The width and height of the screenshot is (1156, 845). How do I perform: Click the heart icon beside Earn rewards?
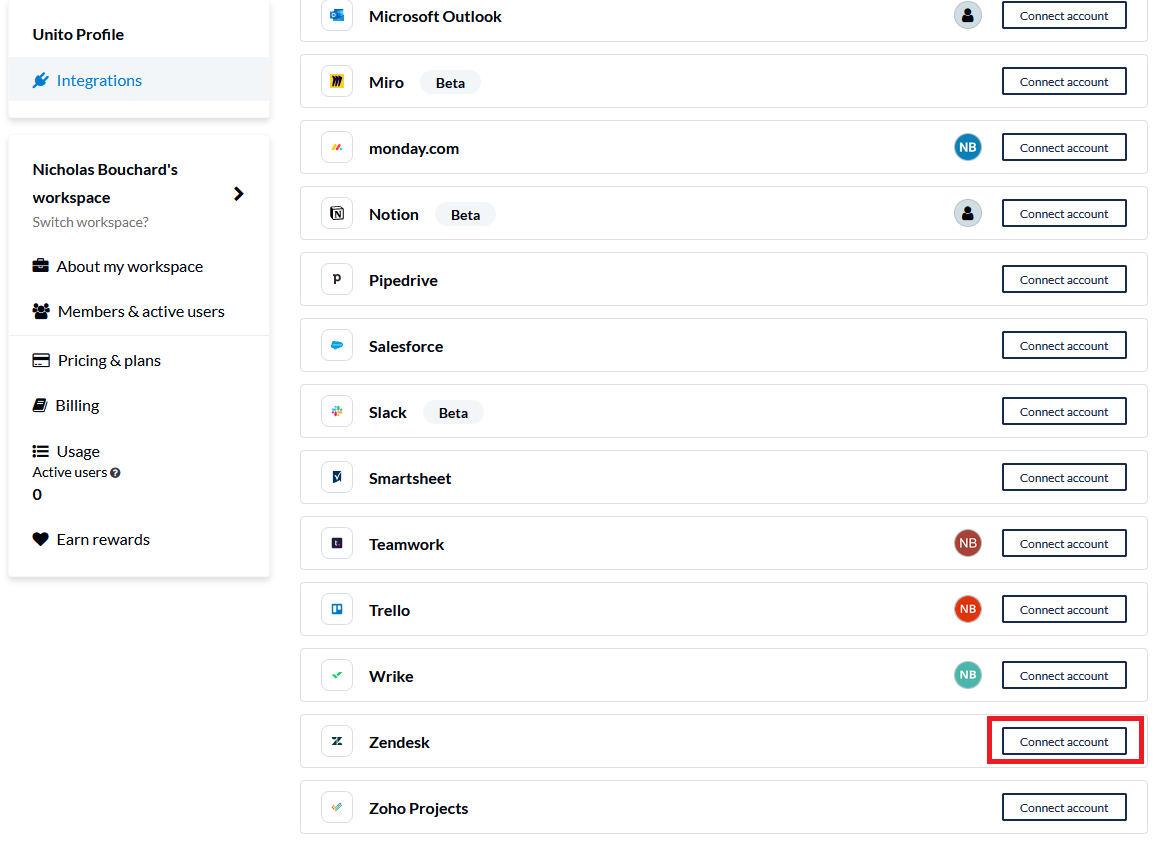[41, 539]
